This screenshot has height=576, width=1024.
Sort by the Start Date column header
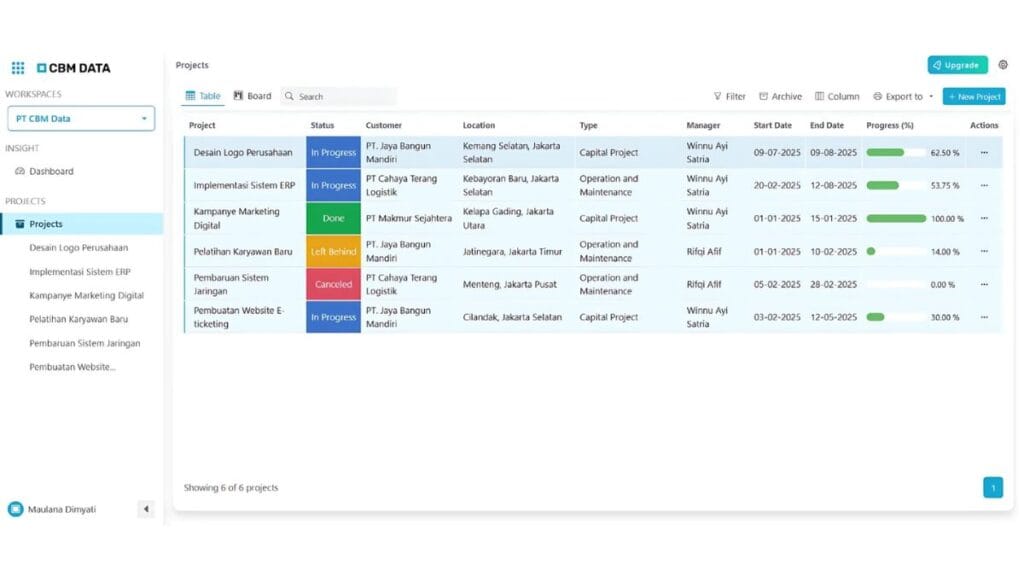[x=773, y=125]
